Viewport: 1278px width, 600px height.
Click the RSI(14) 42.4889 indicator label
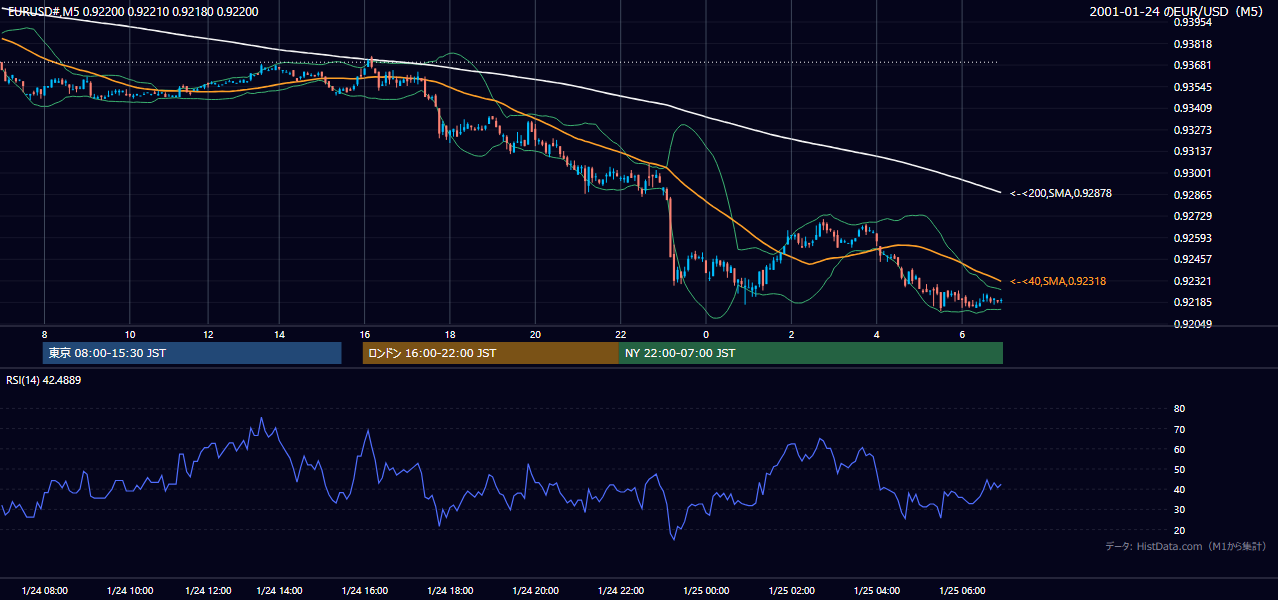tap(44, 380)
